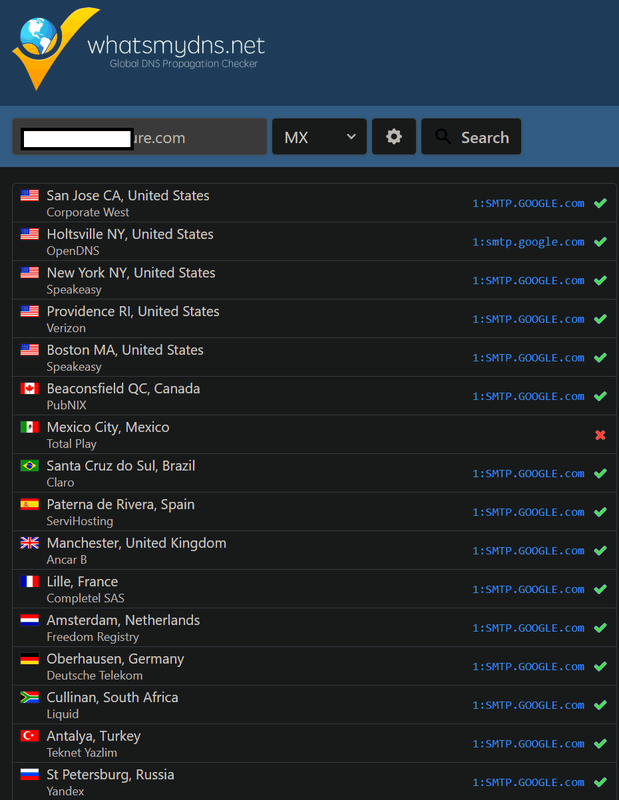Screen dimensions: 619x800
Task: Open the MX result for Amsterdam
Action: [528, 628]
